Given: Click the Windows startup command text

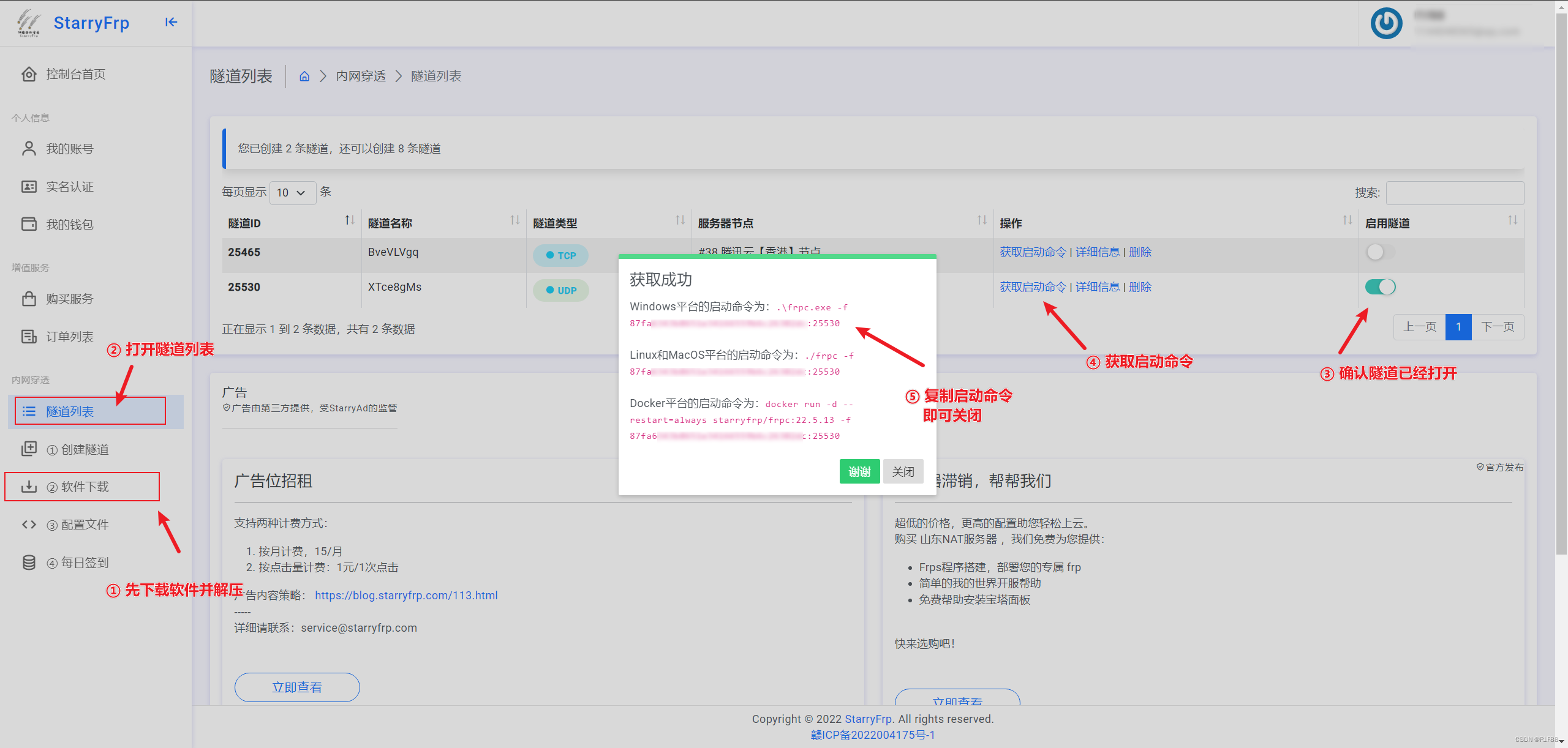Looking at the screenshot, I should 739,315.
